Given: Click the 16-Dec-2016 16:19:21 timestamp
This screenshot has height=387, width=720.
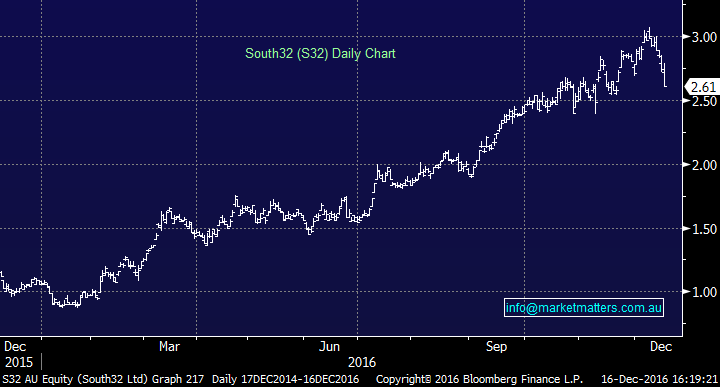Looking at the screenshot, I should (659, 379).
